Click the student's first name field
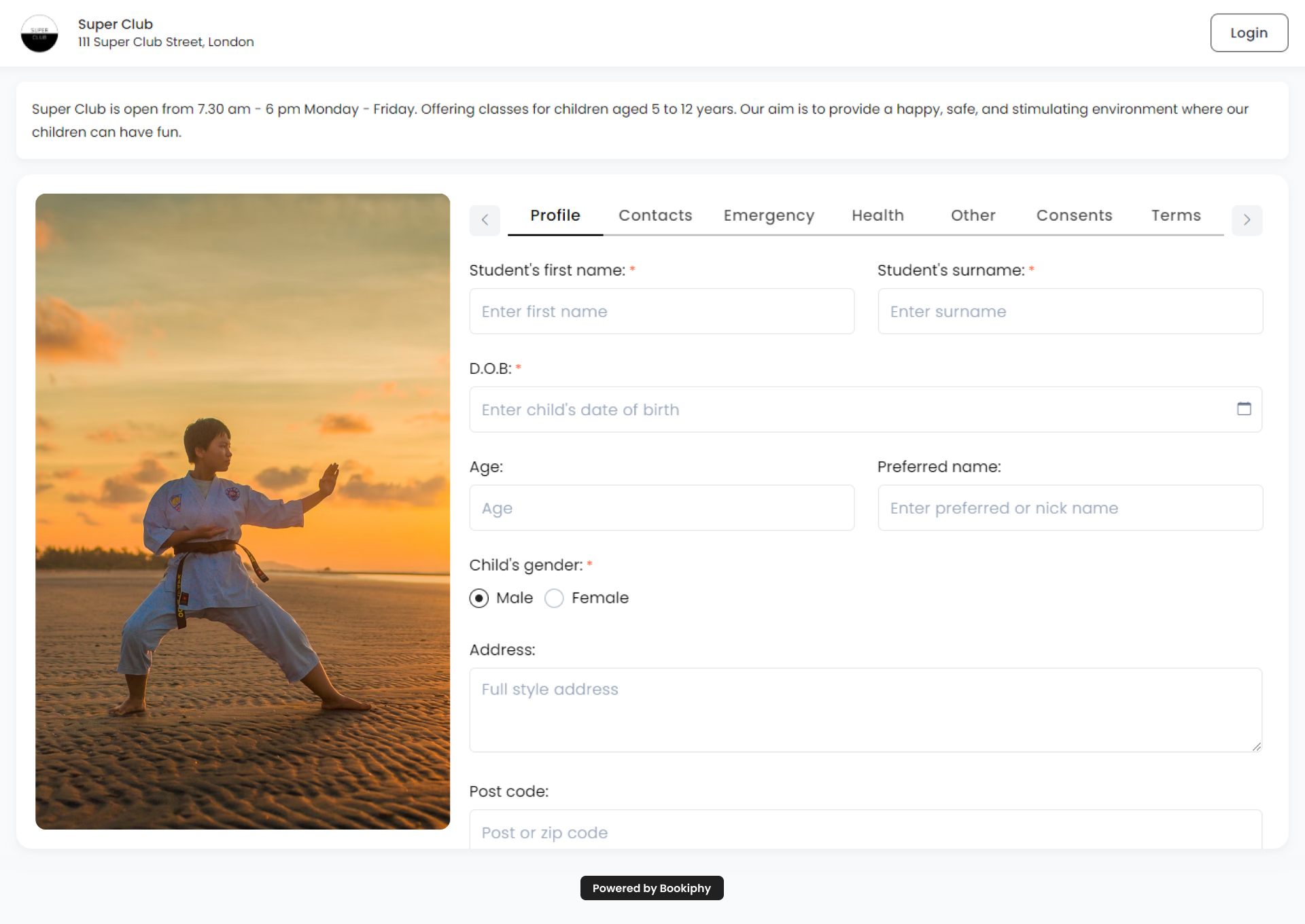Image resolution: width=1305 pixels, height=924 pixels. pos(661,311)
